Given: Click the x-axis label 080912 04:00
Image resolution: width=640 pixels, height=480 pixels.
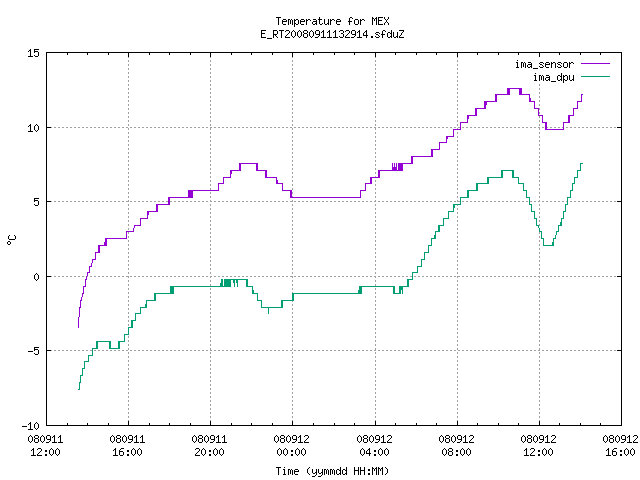Looking at the screenshot, I should click(x=374, y=446).
